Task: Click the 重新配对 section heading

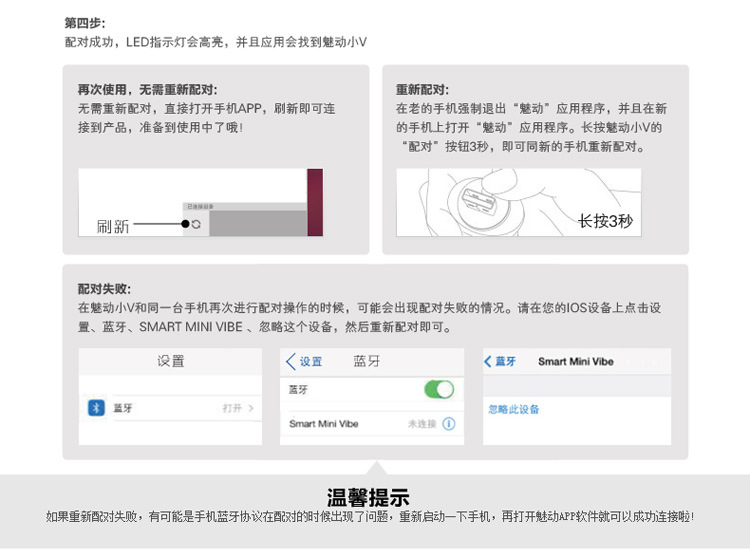Action: (422, 89)
